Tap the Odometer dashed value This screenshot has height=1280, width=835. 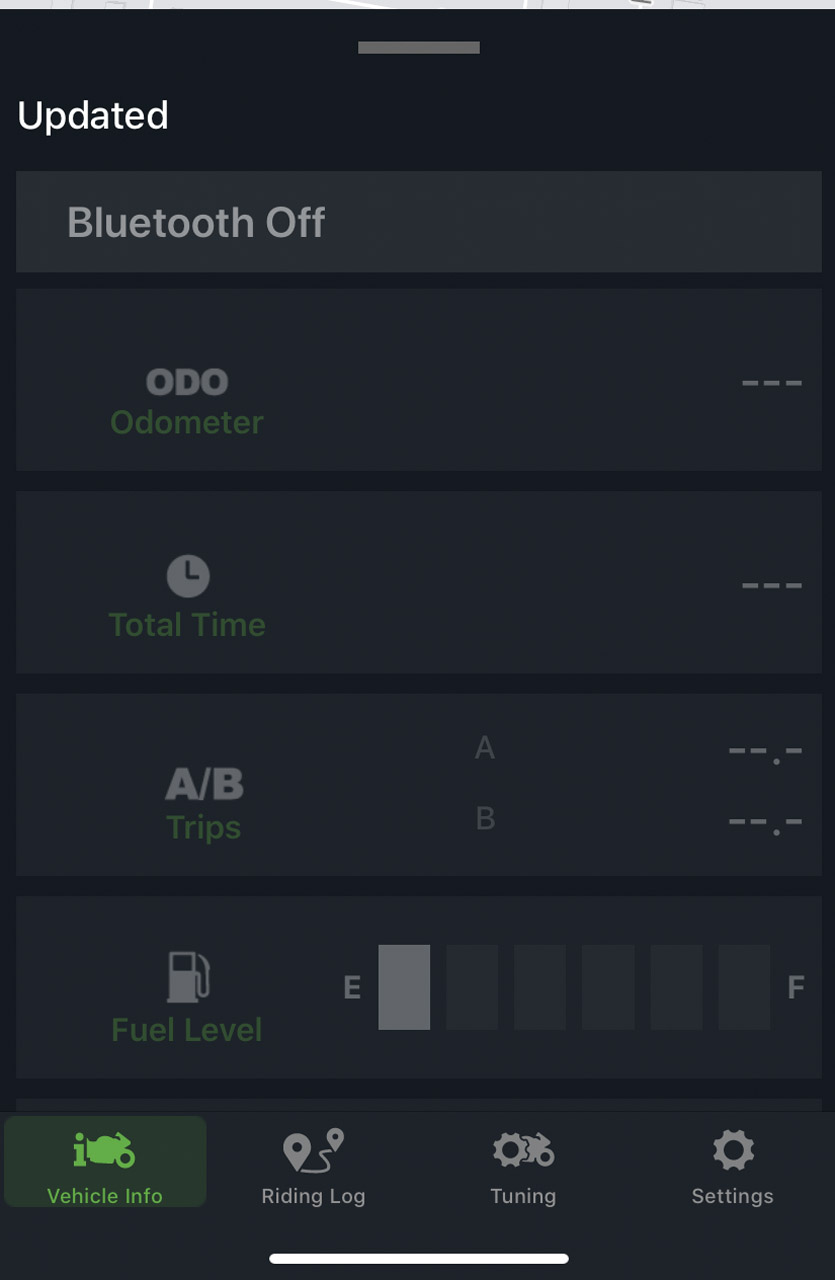click(x=771, y=383)
